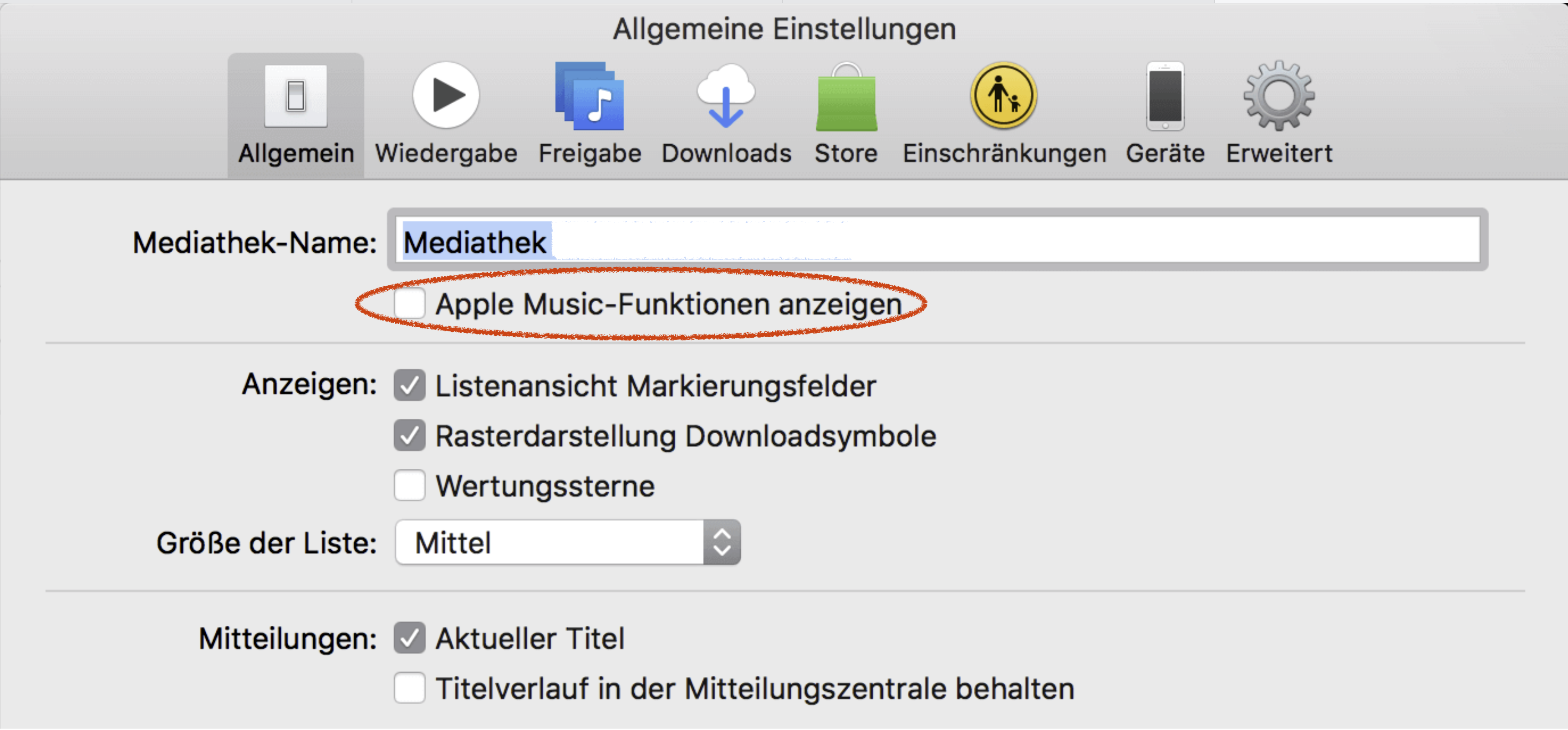Enable Apple Music-Funktionen anzeigen checkbox
This screenshot has height=730, width=1568.
point(409,304)
